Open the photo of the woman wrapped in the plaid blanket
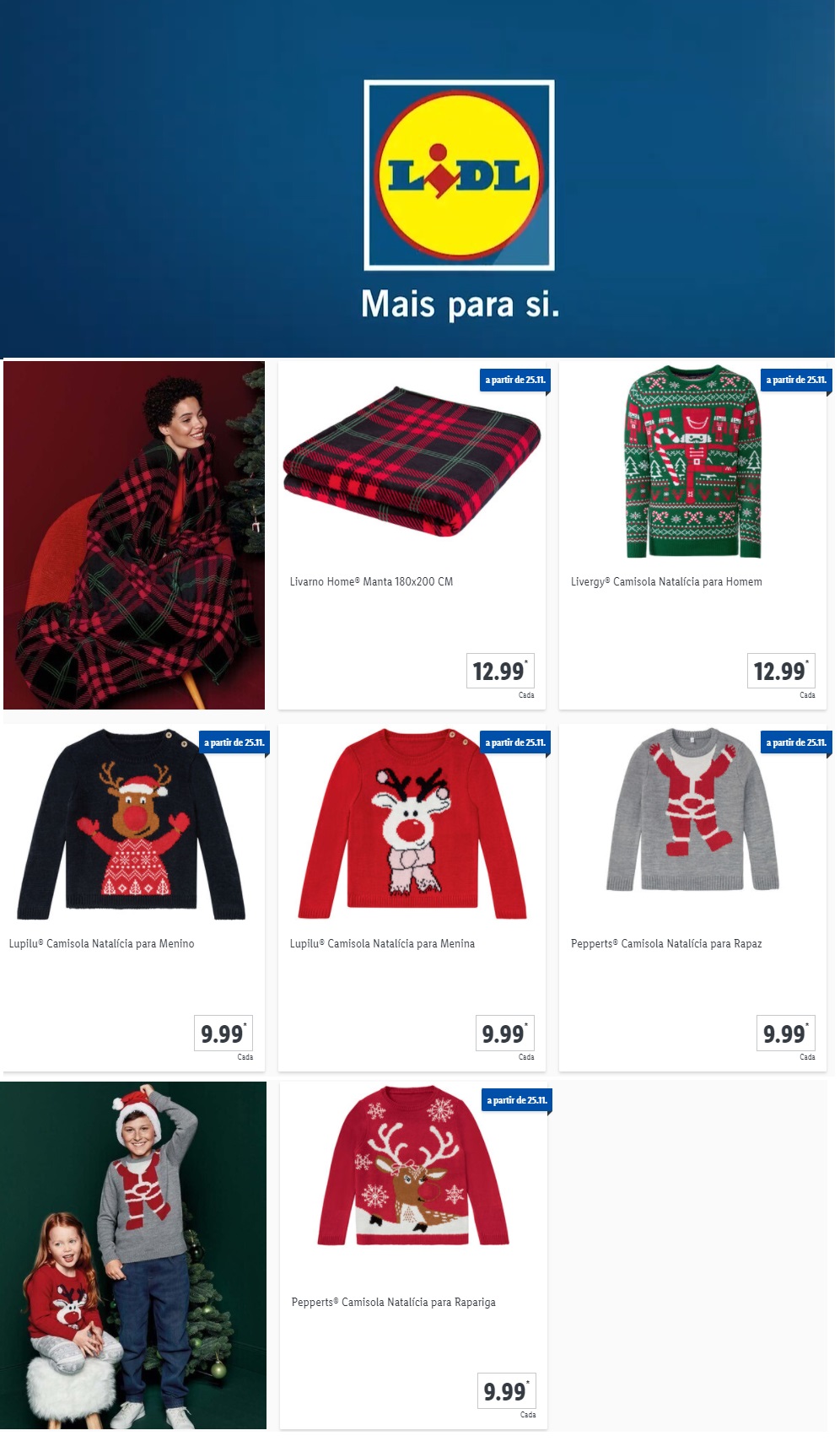The image size is (840, 1441). [134, 536]
